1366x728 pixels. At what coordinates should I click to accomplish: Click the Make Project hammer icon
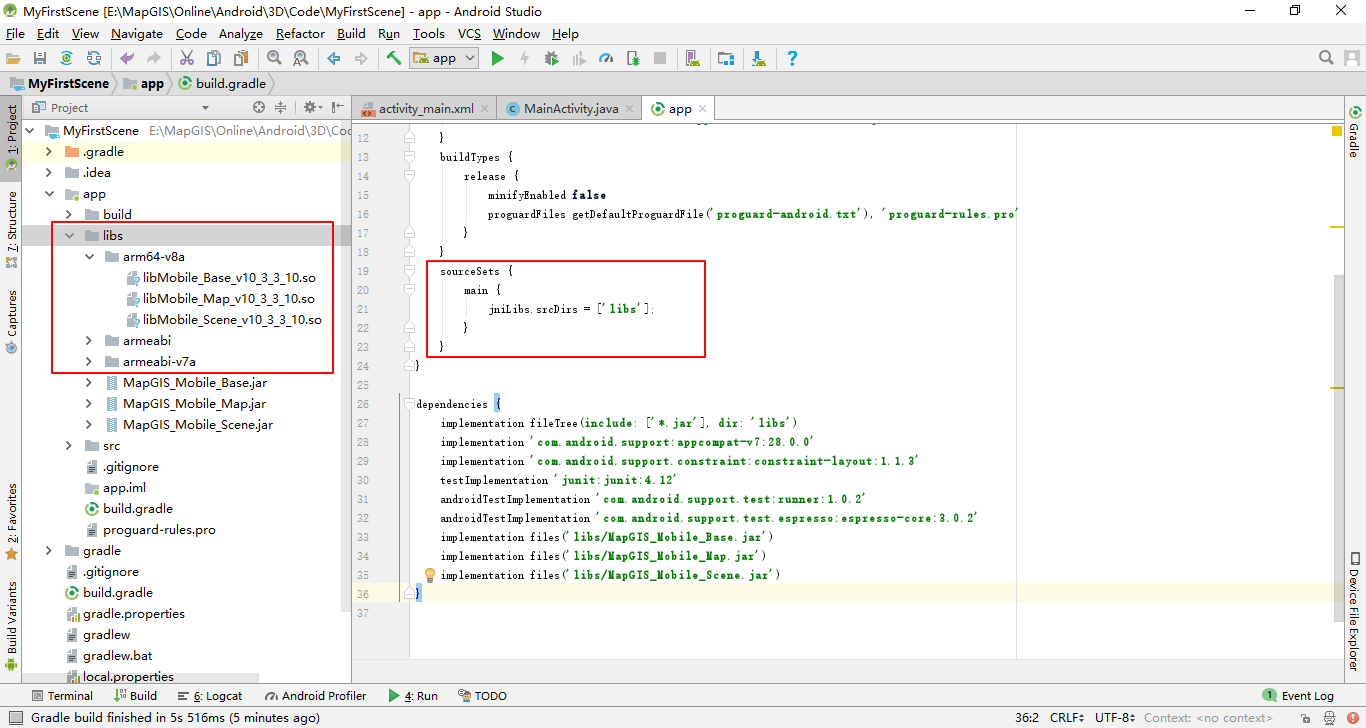click(394, 59)
